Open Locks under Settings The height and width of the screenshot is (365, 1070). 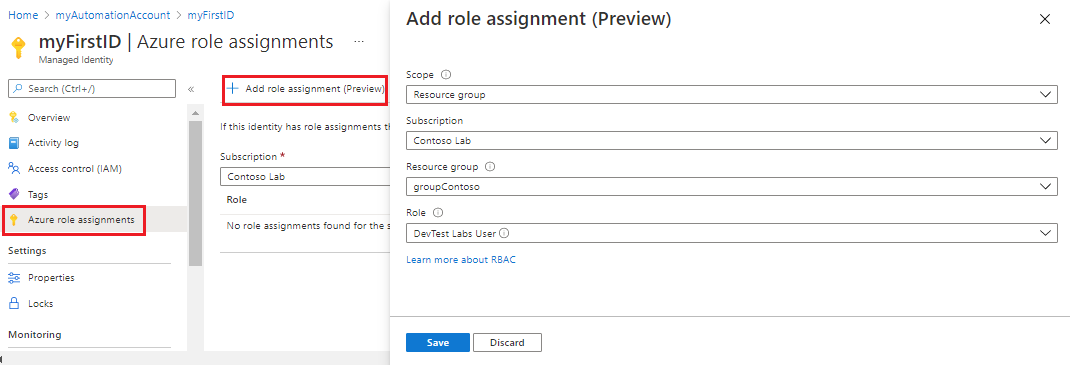click(x=40, y=304)
